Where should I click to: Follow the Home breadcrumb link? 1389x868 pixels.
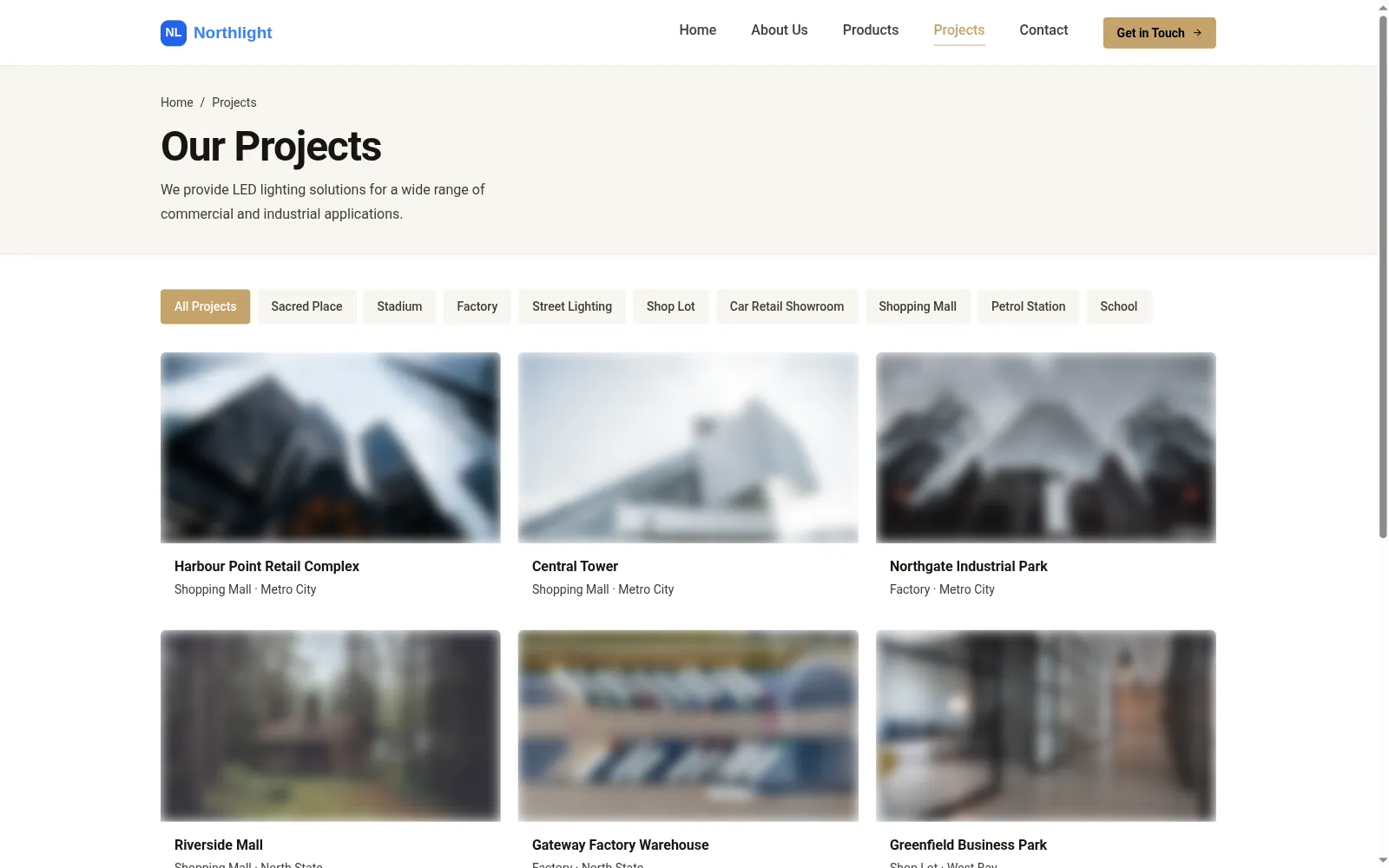(177, 102)
